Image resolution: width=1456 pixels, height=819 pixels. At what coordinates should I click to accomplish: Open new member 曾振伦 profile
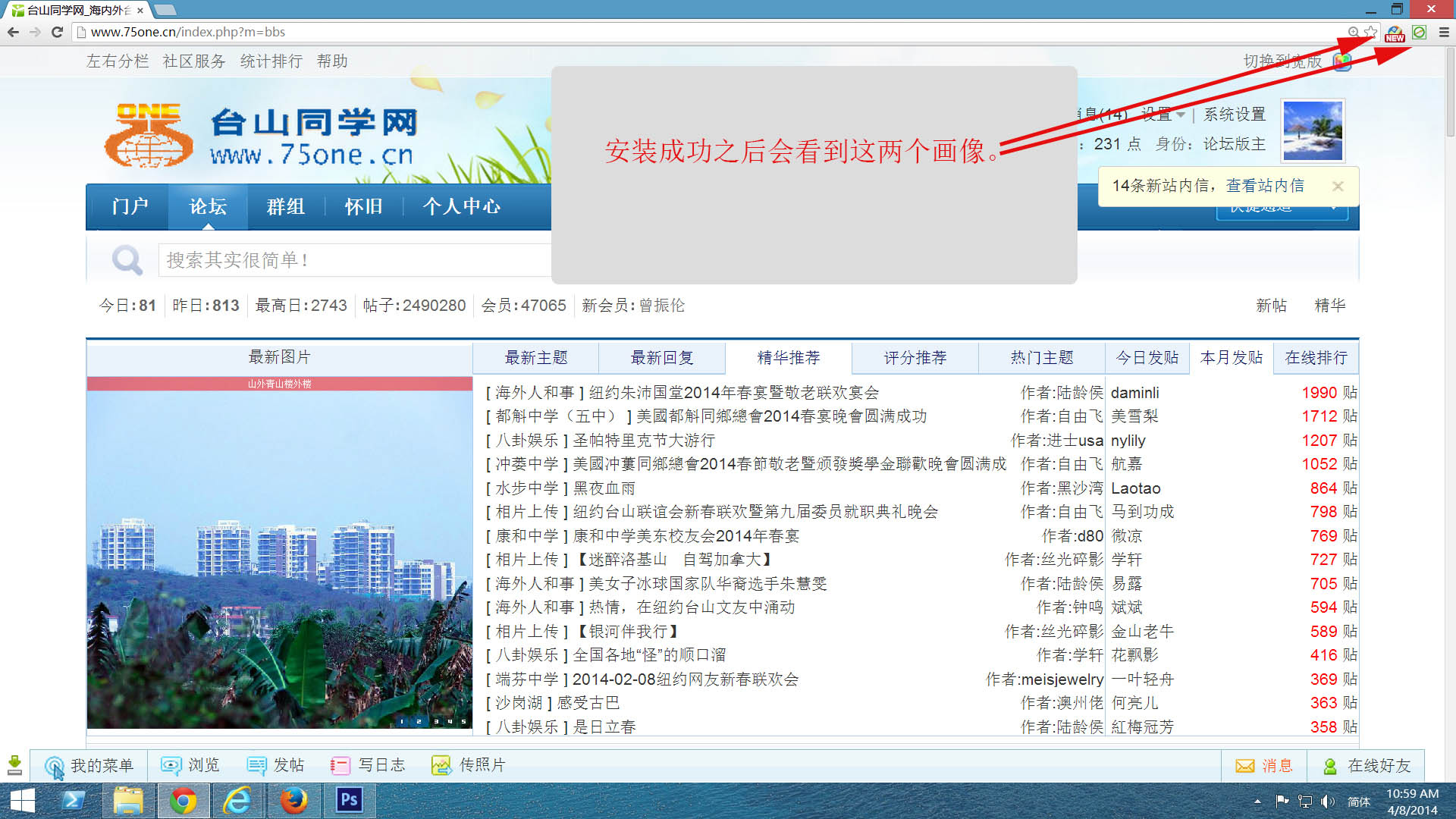pos(661,306)
